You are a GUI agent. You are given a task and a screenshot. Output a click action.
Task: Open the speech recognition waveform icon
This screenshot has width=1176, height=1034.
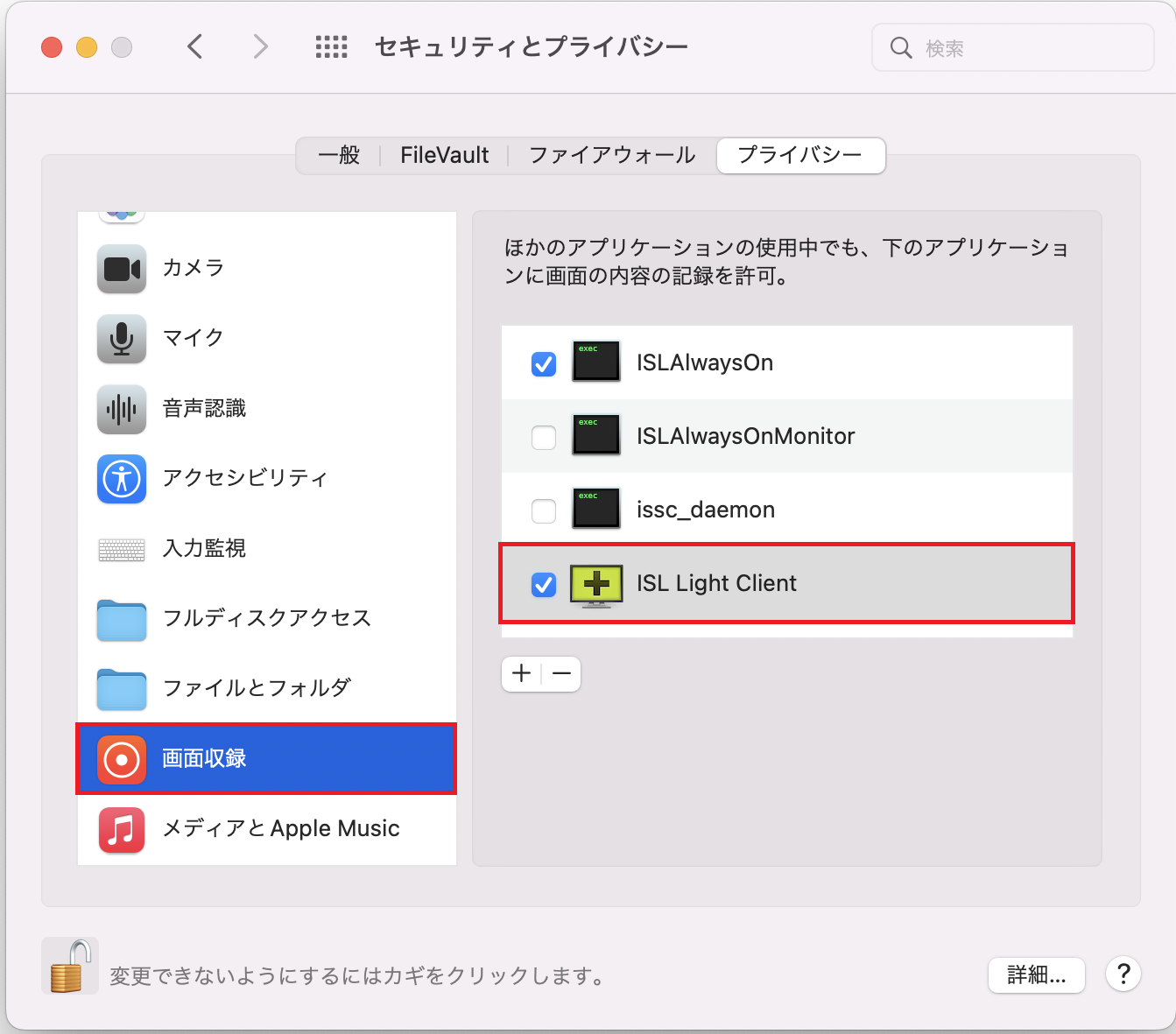tap(122, 409)
